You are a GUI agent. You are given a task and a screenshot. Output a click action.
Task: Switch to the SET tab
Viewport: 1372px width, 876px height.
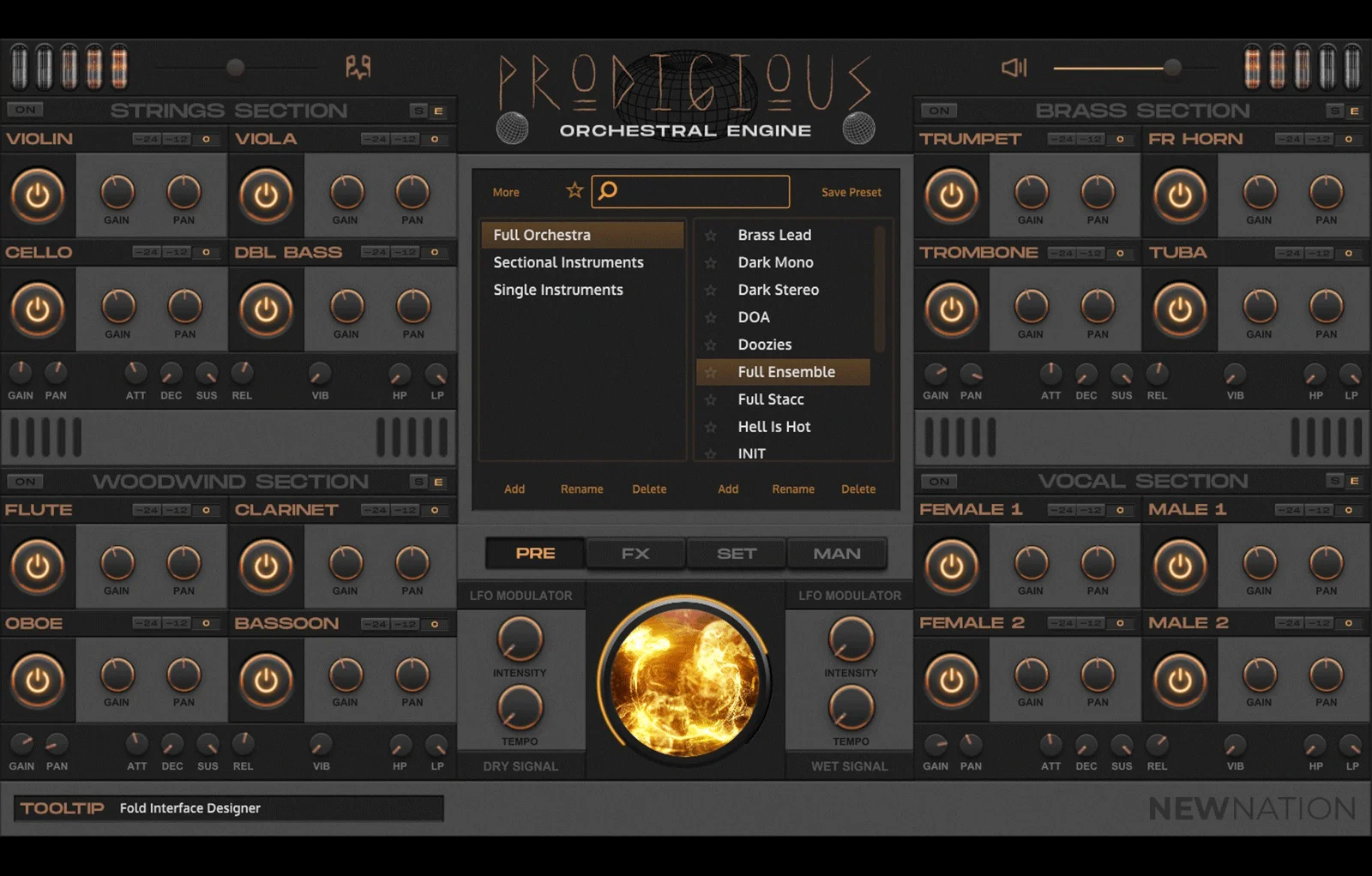point(736,553)
